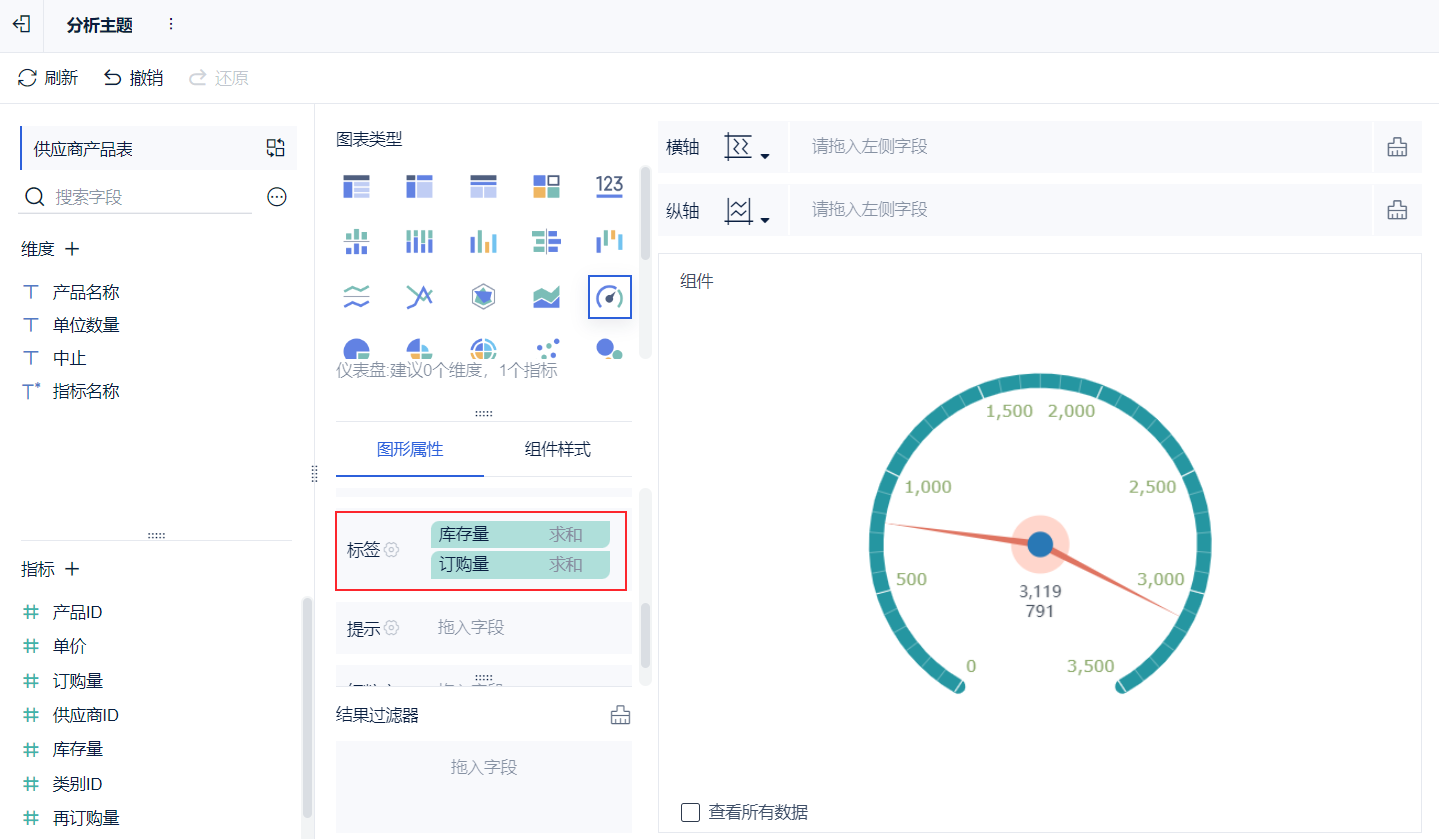1439x839 pixels.
Task: Click the 撤销 undo button
Action: (x=132, y=76)
